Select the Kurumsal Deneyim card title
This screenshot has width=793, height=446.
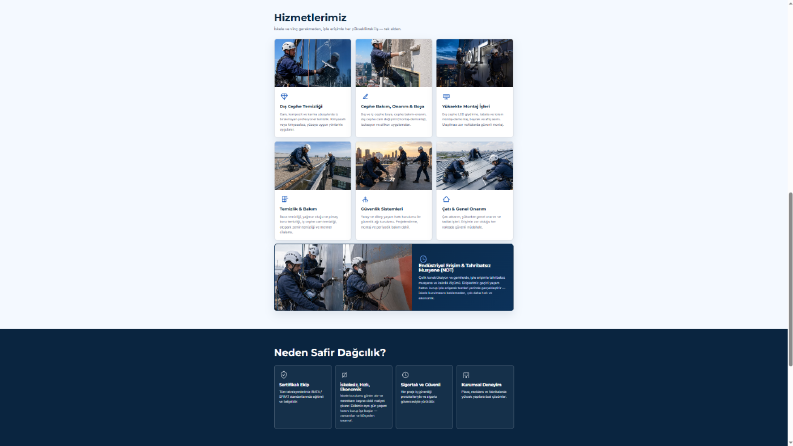(481, 385)
